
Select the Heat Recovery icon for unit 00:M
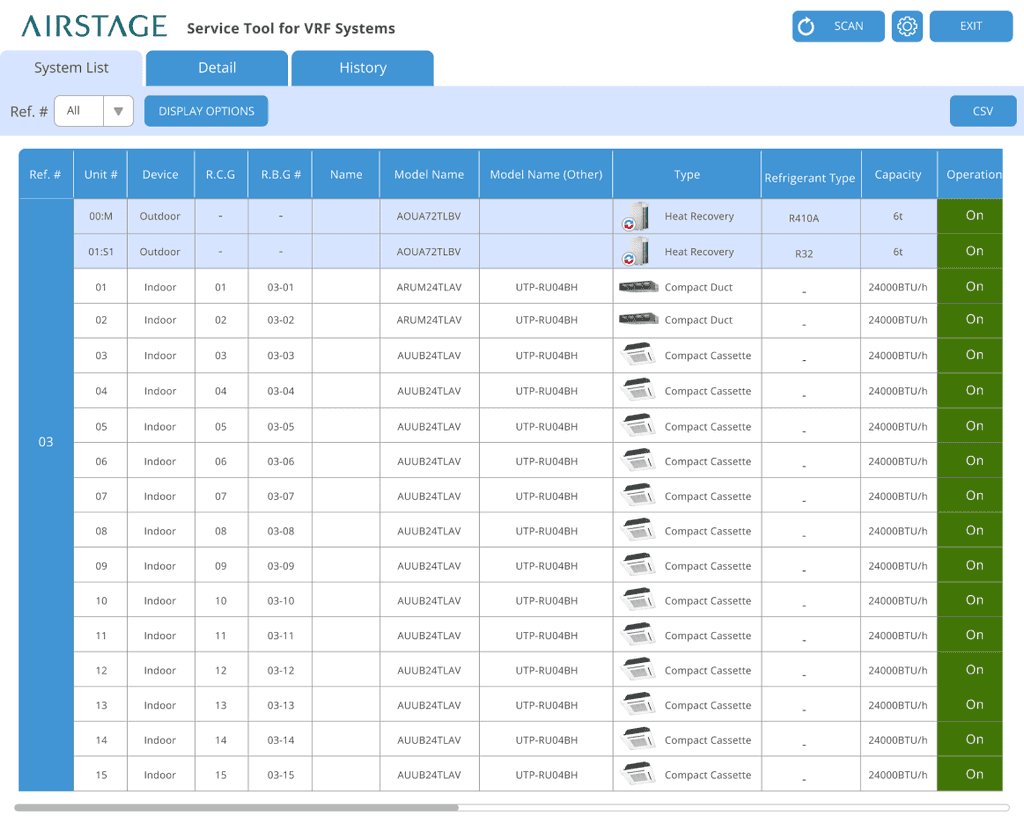click(637, 216)
